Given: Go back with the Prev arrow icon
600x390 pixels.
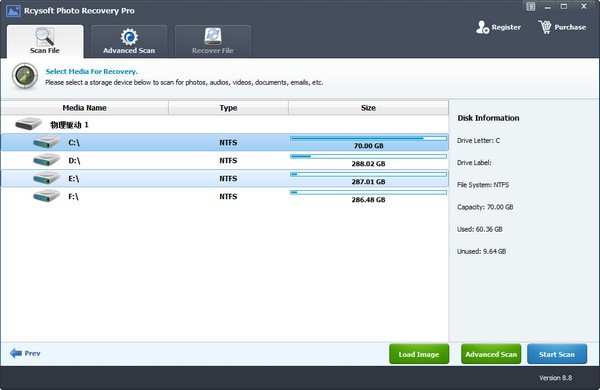Looking at the screenshot, I should (16, 353).
